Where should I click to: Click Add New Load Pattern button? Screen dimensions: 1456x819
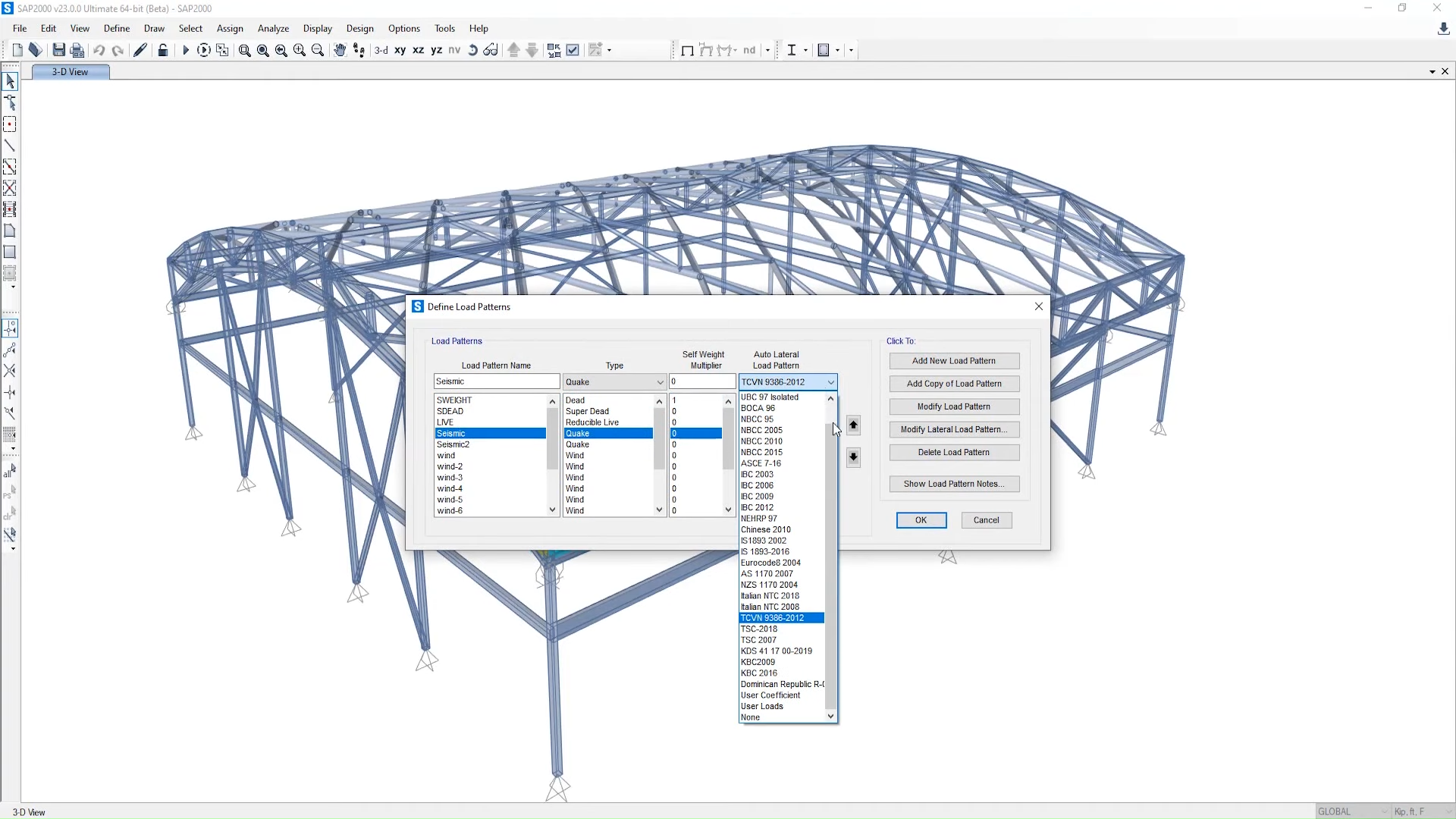[x=954, y=361]
